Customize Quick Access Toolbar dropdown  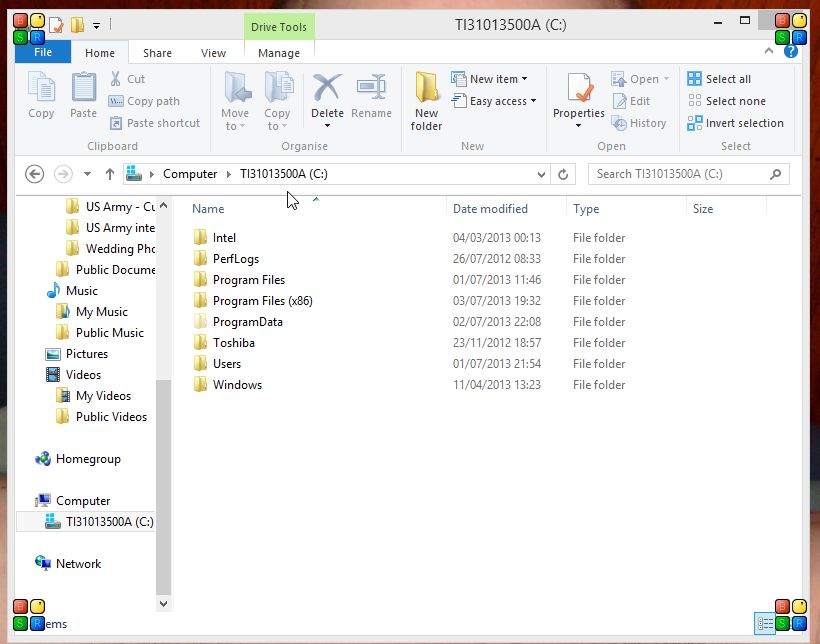[x=96, y=25]
